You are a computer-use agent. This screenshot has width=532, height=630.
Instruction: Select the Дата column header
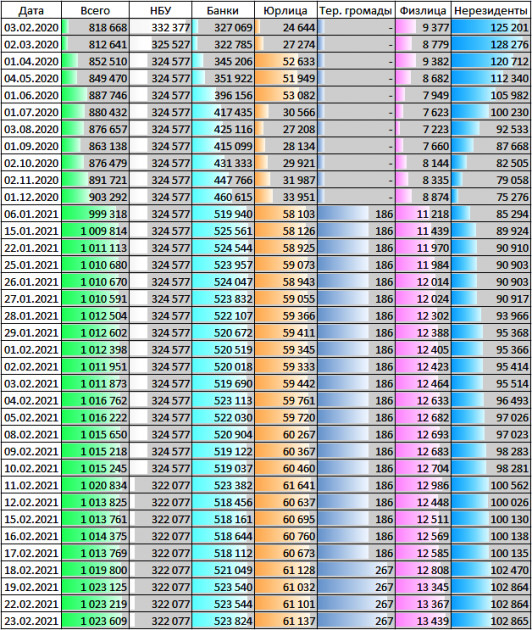tap(31, 10)
